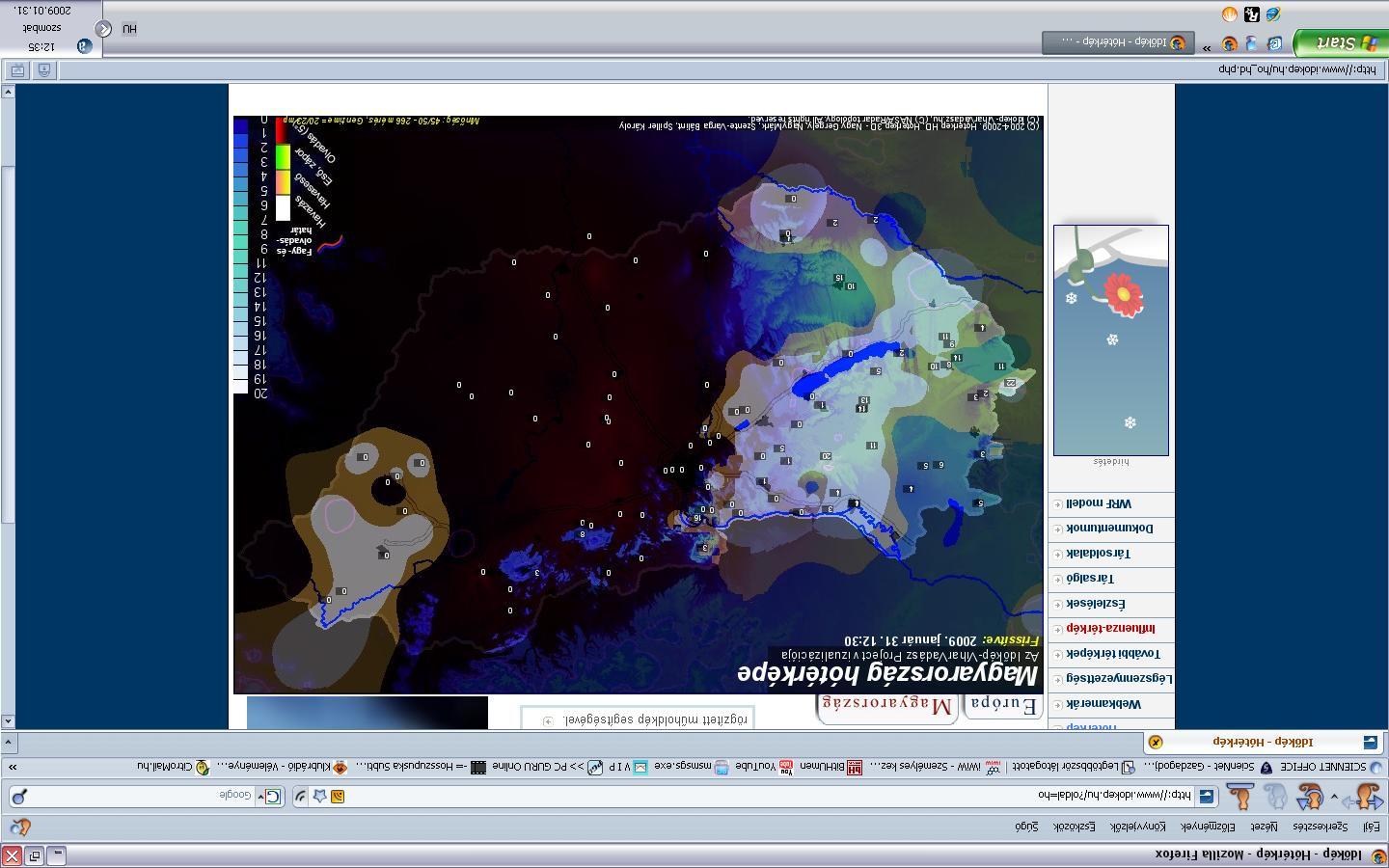Click the orange round quick launch icon
This screenshot has height=868, width=1389.
point(1229,14)
